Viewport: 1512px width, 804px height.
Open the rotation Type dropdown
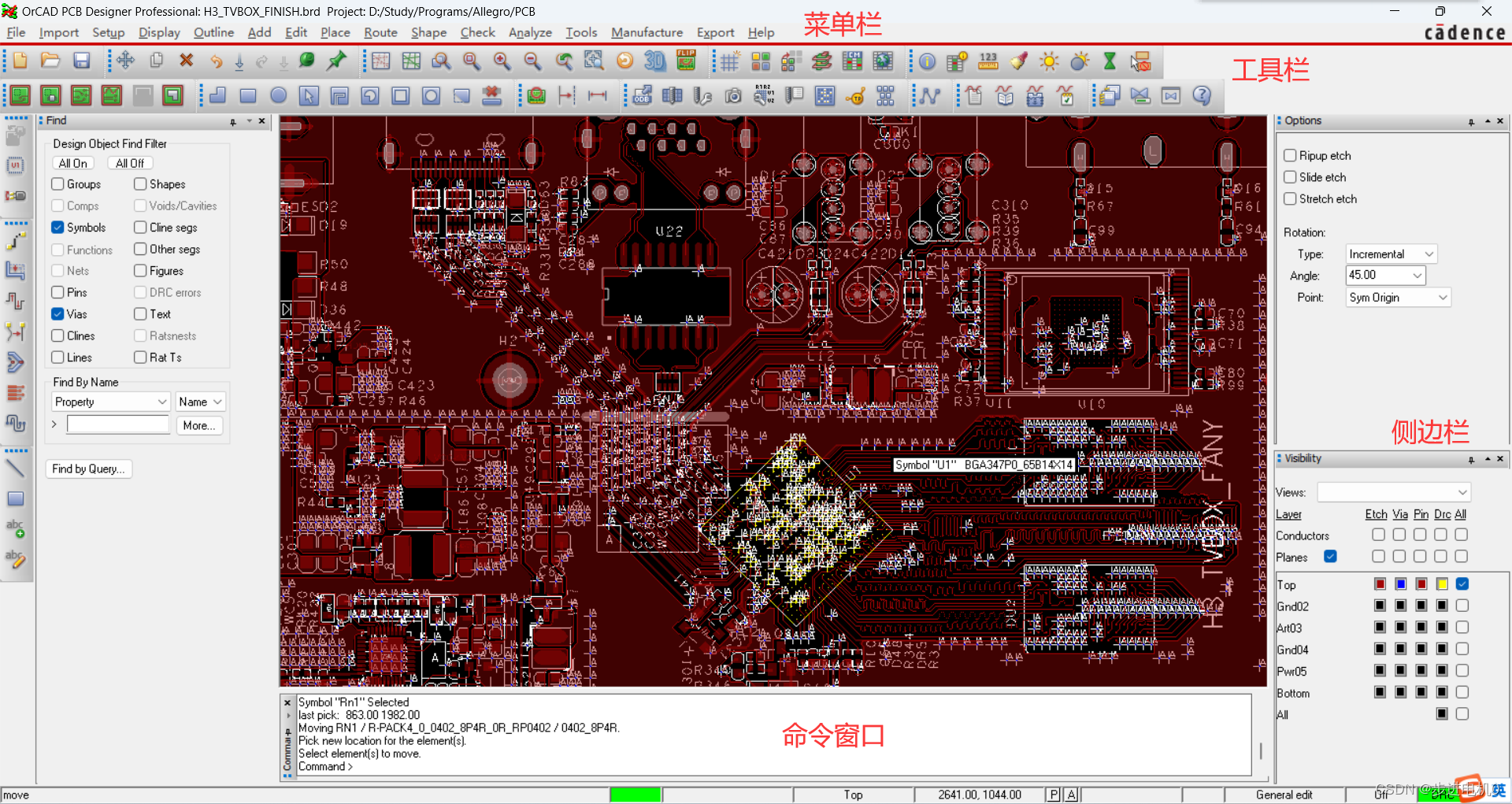[1392, 254]
